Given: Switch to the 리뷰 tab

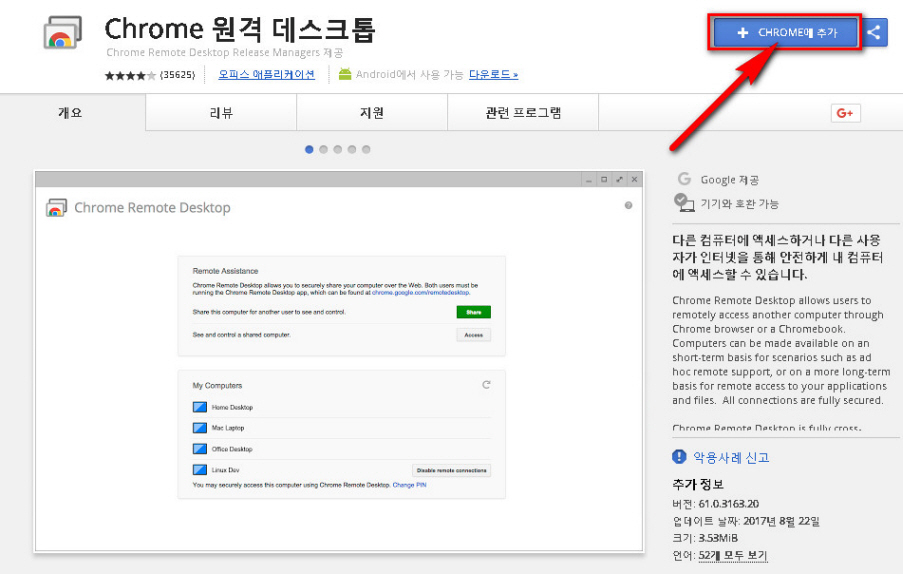Looking at the screenshot, I should (221, 112).
